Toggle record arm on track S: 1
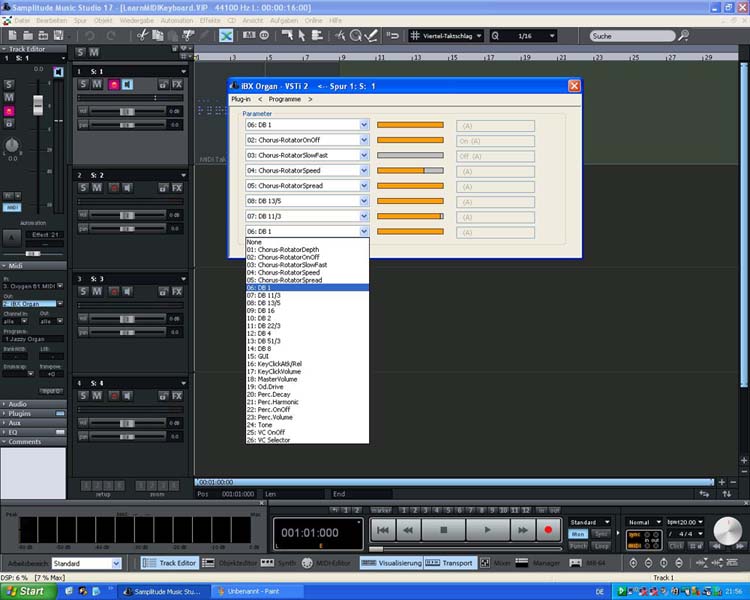This screenshot has width=750, height=600. 114,85
